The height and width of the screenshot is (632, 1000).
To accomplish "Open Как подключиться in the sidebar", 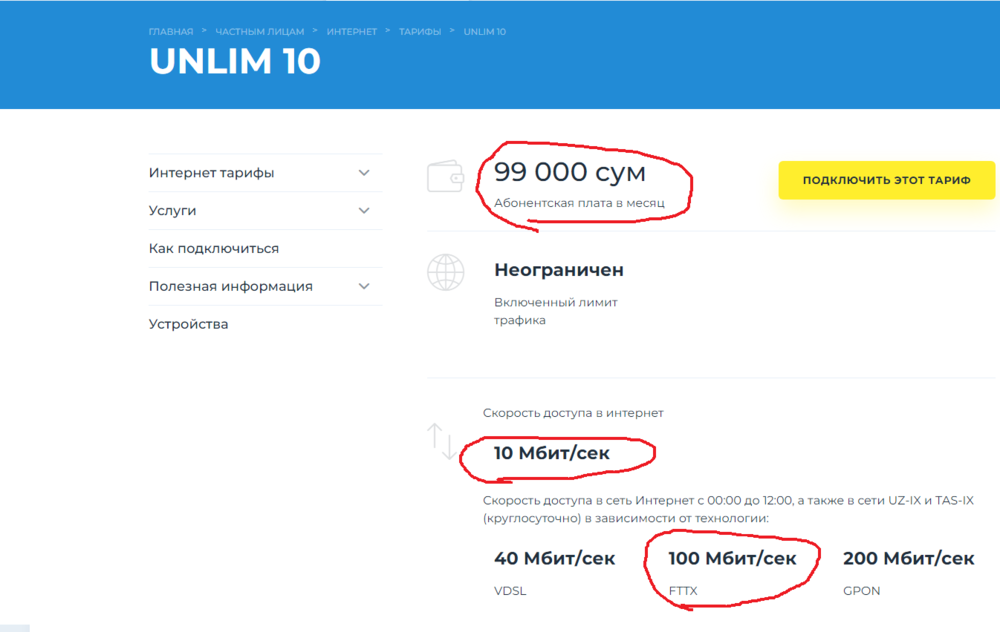I will click(214, 248).
